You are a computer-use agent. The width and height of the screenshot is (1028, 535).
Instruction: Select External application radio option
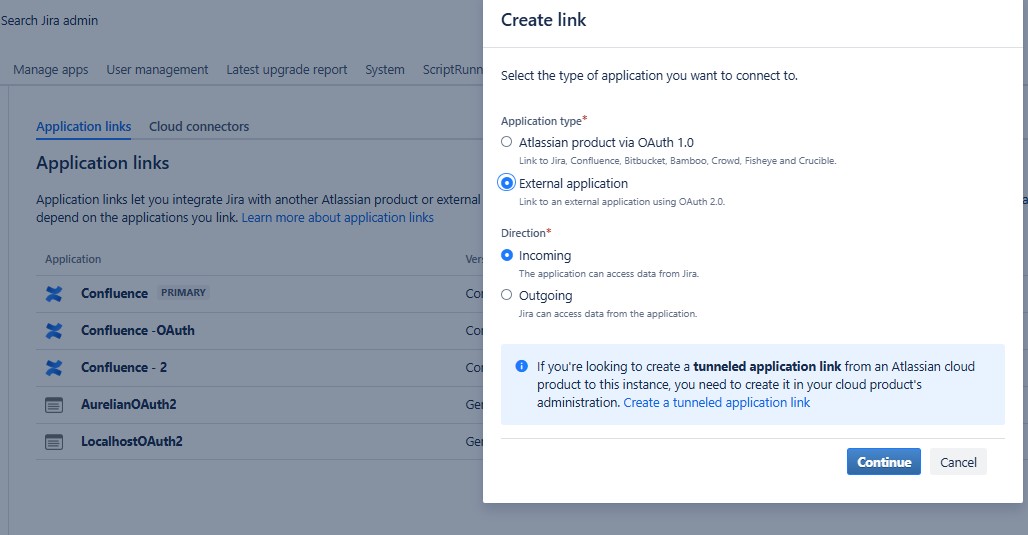pos(506,183)
